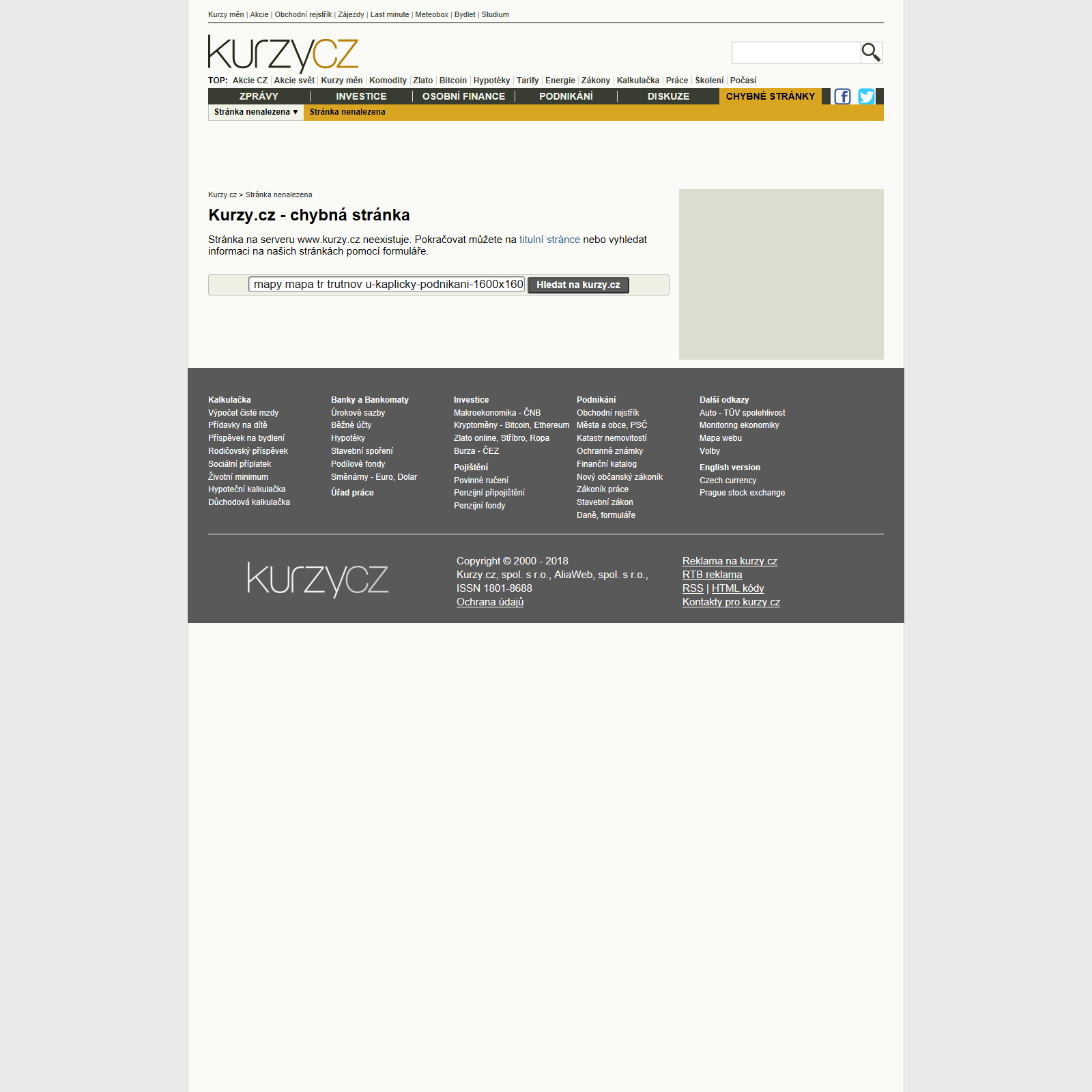Open the PODNIKÁNÍ main menu tab
Viewport: 1092px width, 1092px height.
[566, 96]
